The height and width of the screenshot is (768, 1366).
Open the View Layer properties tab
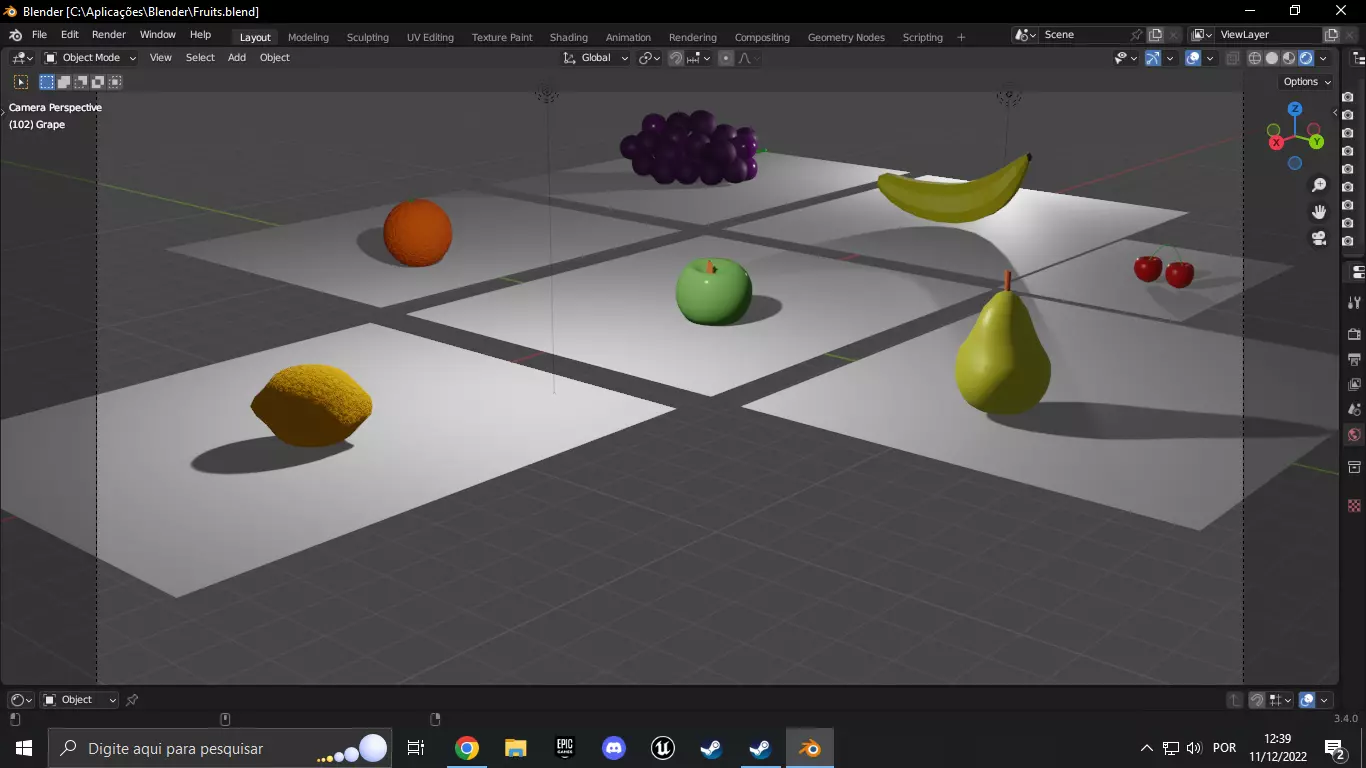click(x=1354, y=384)
